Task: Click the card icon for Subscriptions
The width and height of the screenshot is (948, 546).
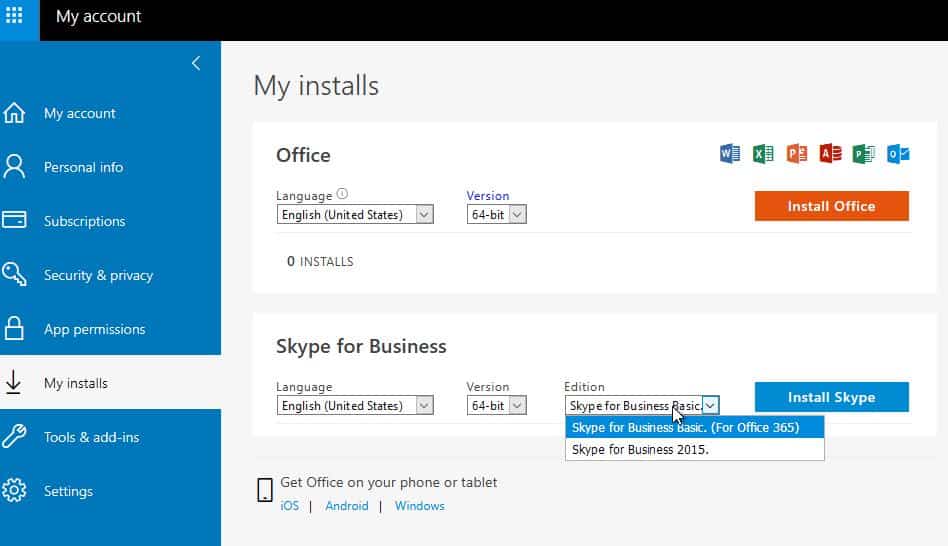Action: [14, 219]
